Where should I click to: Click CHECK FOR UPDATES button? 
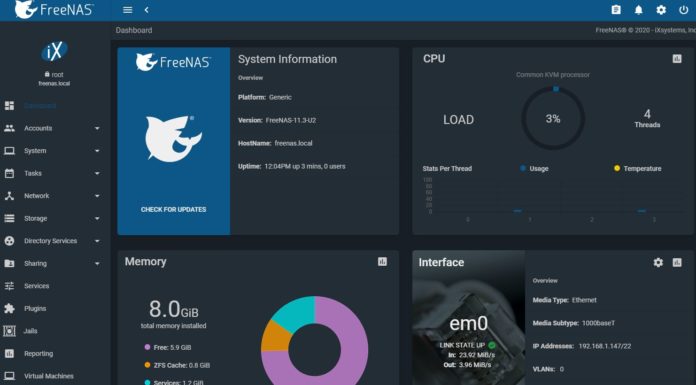[x=174, y=209]
